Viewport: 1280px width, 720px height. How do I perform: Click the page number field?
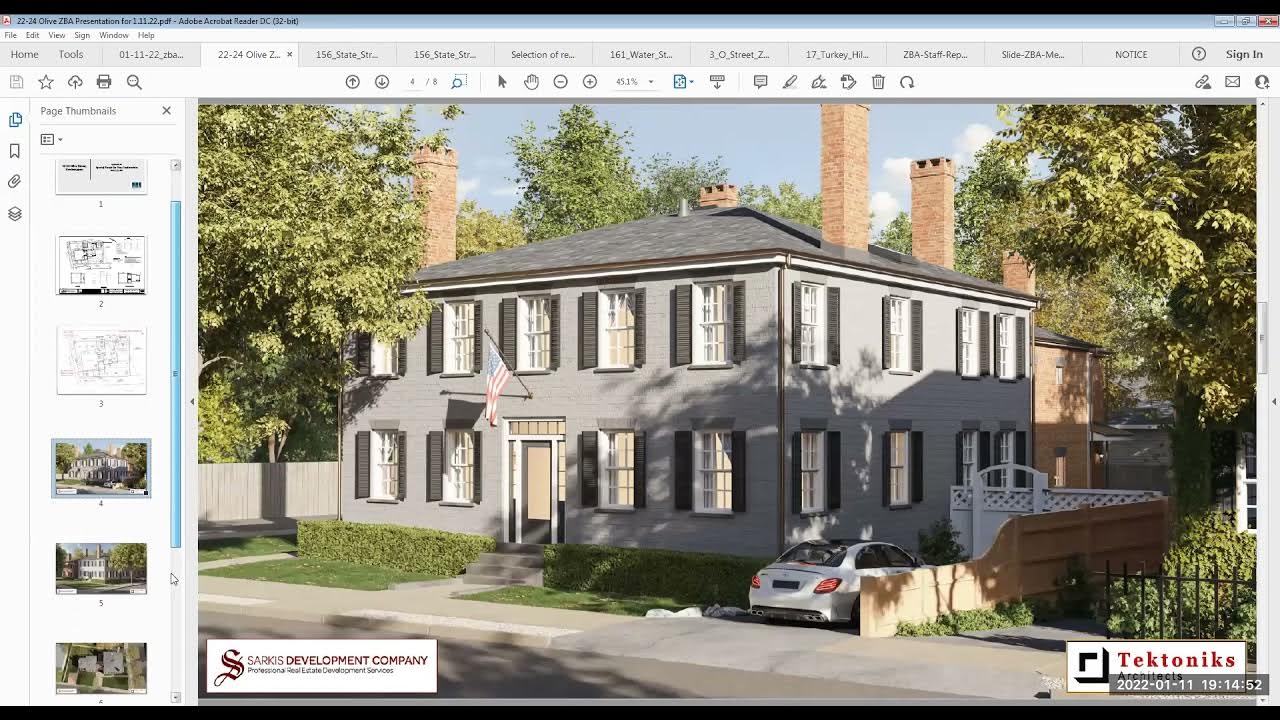(412, 82)
